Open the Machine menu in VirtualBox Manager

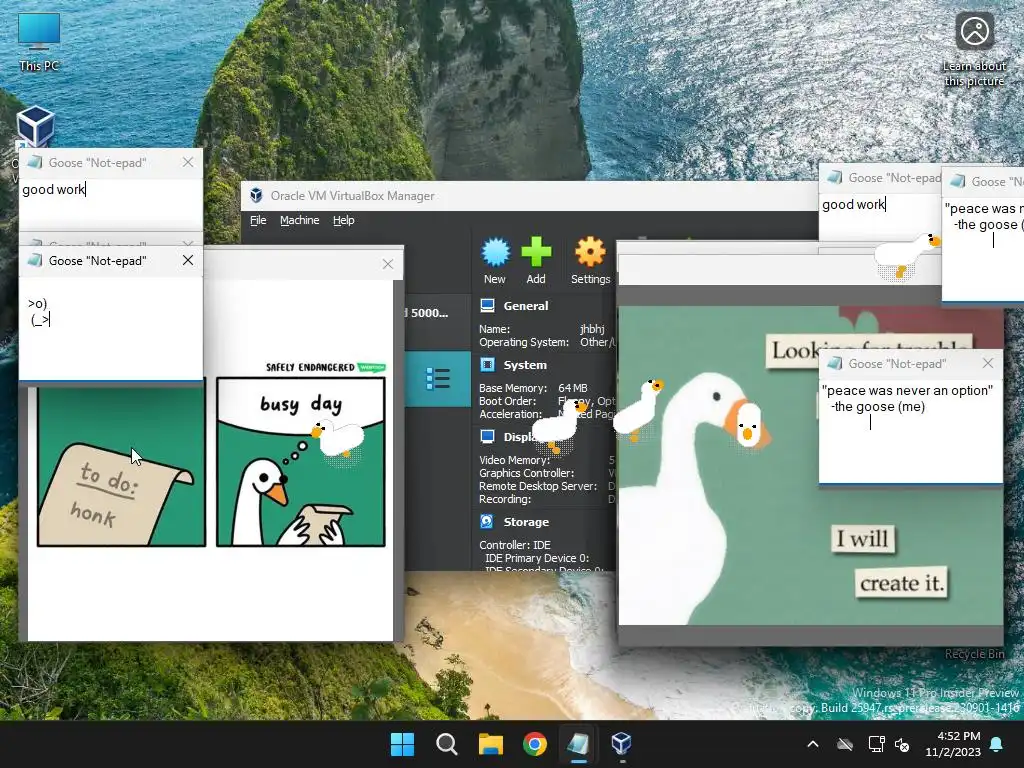tap(300, 220)
